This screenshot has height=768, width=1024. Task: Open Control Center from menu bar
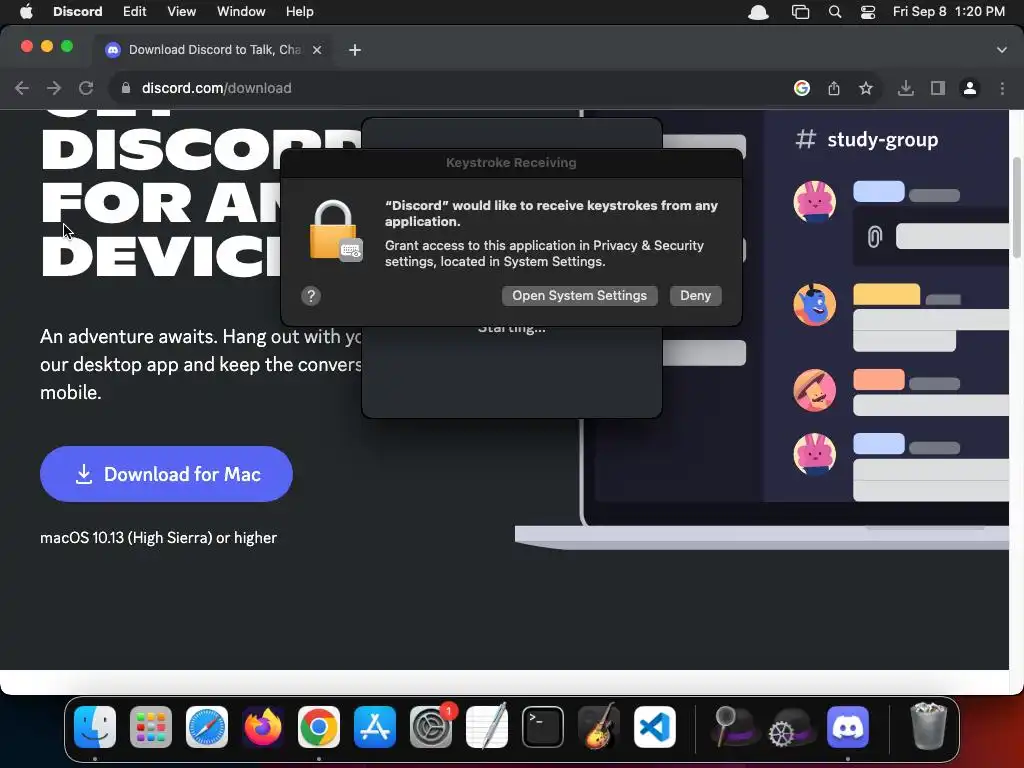tap(867, 12)
